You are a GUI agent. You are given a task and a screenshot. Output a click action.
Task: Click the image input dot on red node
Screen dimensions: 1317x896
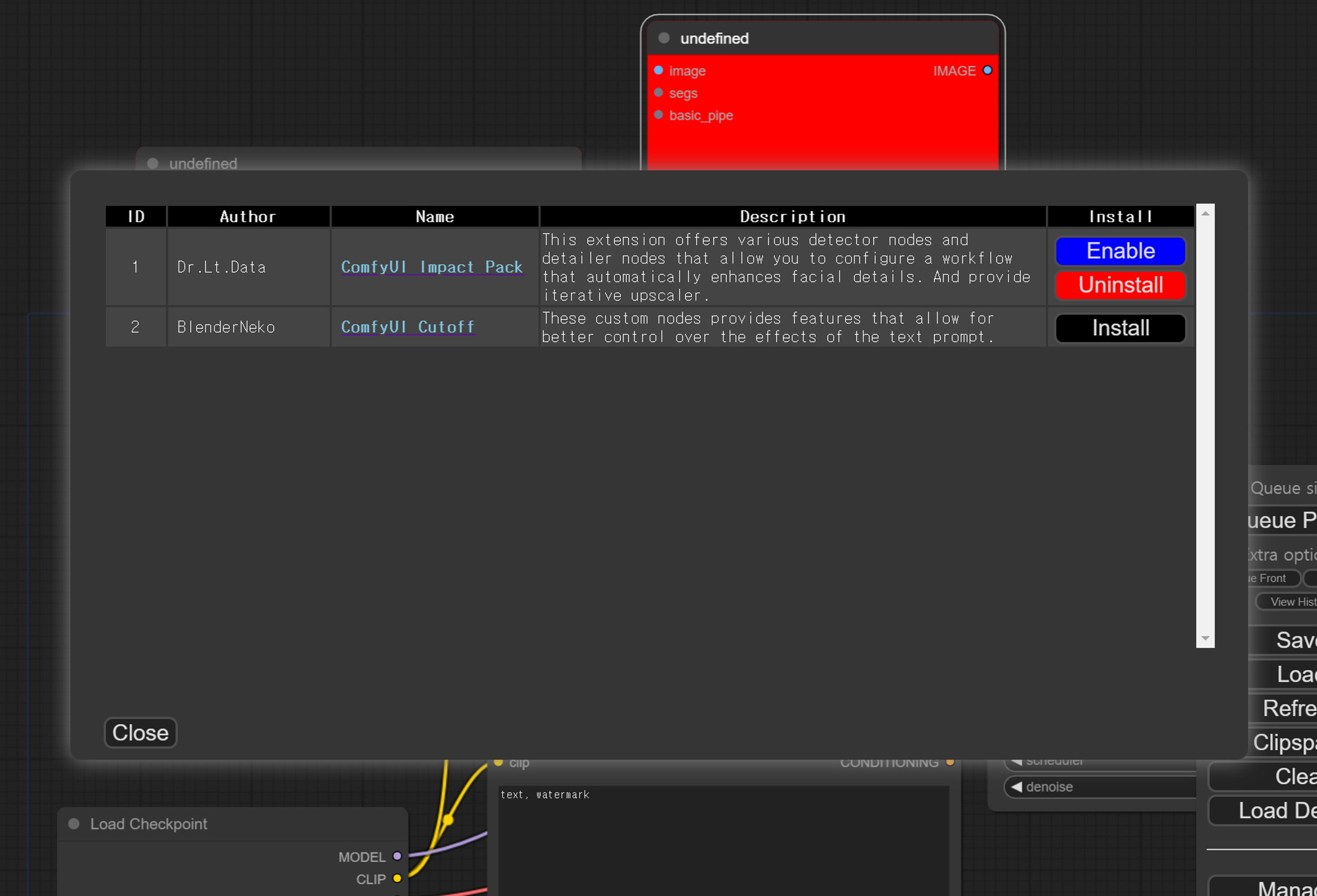click(x=658, y=71)
